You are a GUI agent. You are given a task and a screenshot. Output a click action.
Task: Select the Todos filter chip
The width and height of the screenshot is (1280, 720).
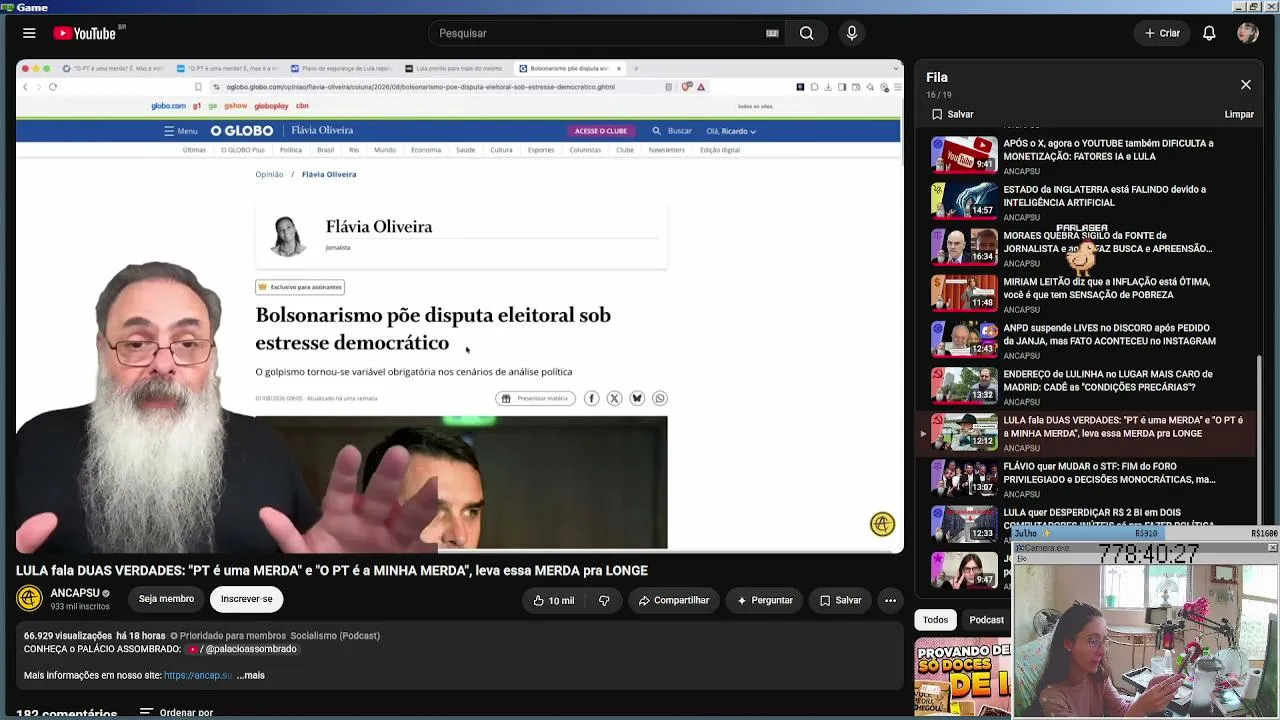click(935, 620)
